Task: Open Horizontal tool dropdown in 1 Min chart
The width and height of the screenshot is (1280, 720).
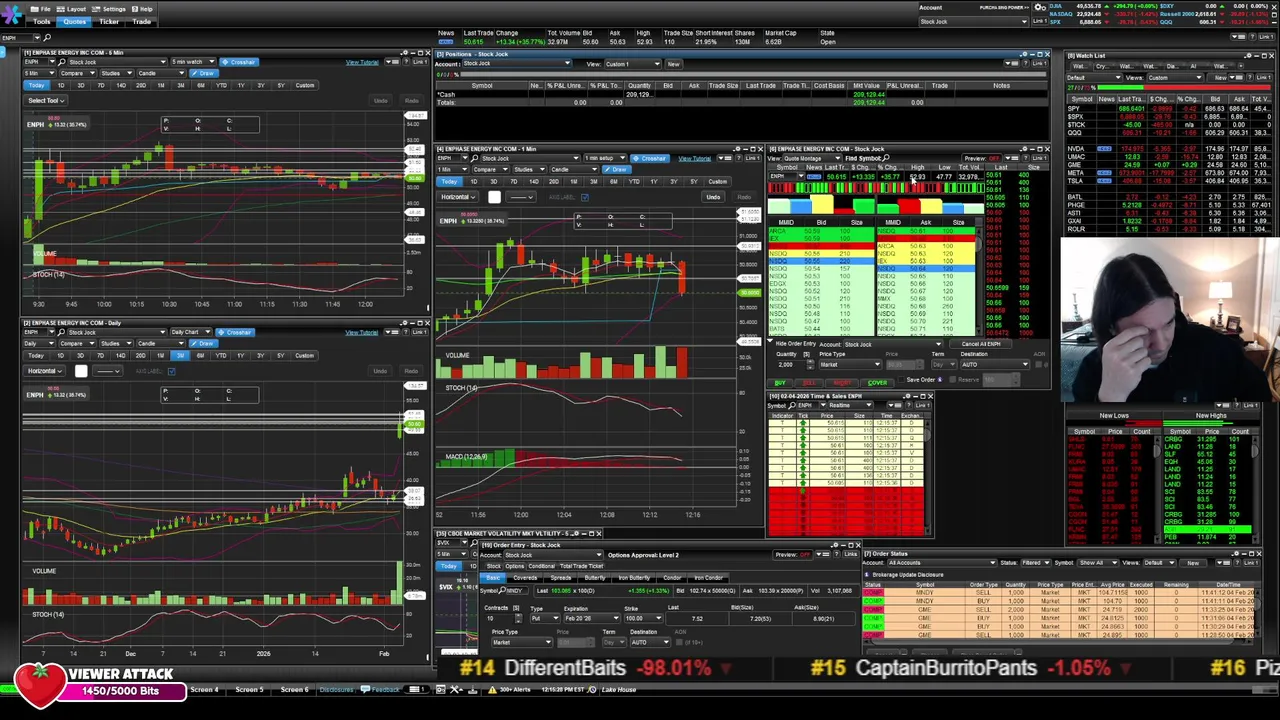Action: point(459,197)
